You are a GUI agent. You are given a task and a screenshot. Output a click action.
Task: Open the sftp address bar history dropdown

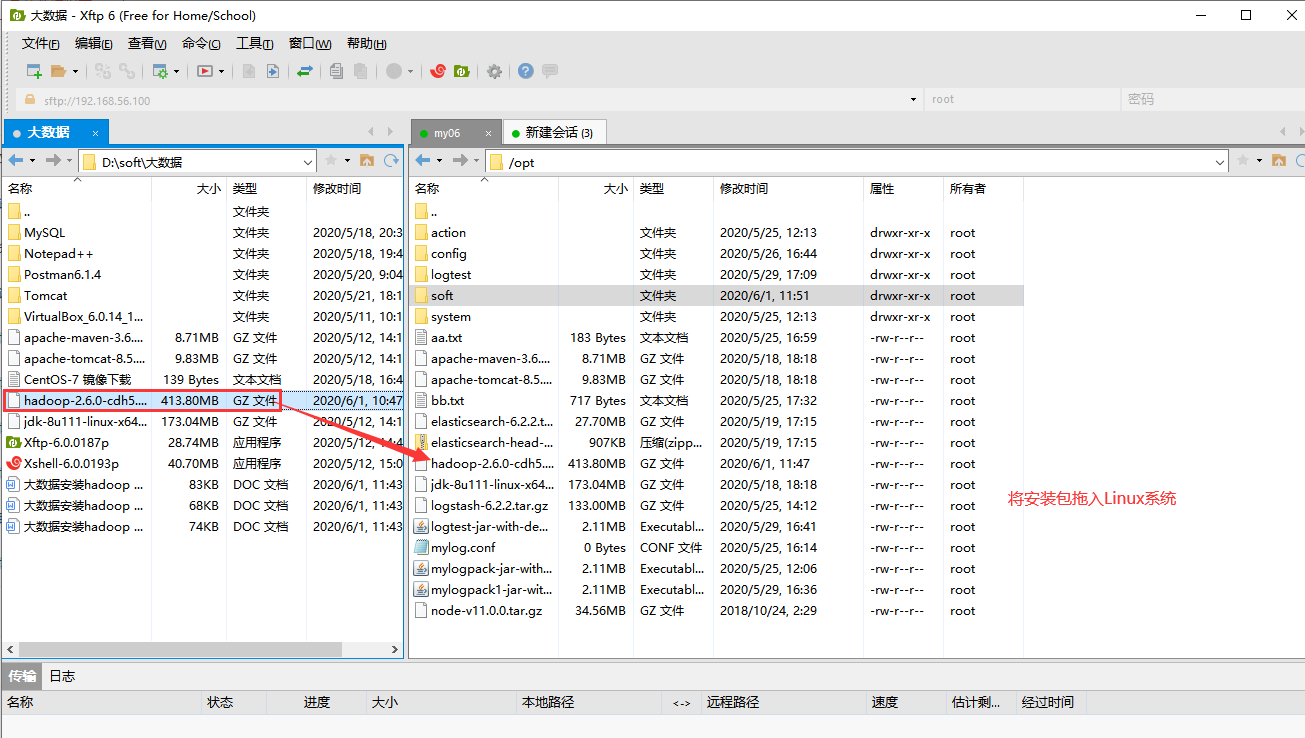(911, 99)
